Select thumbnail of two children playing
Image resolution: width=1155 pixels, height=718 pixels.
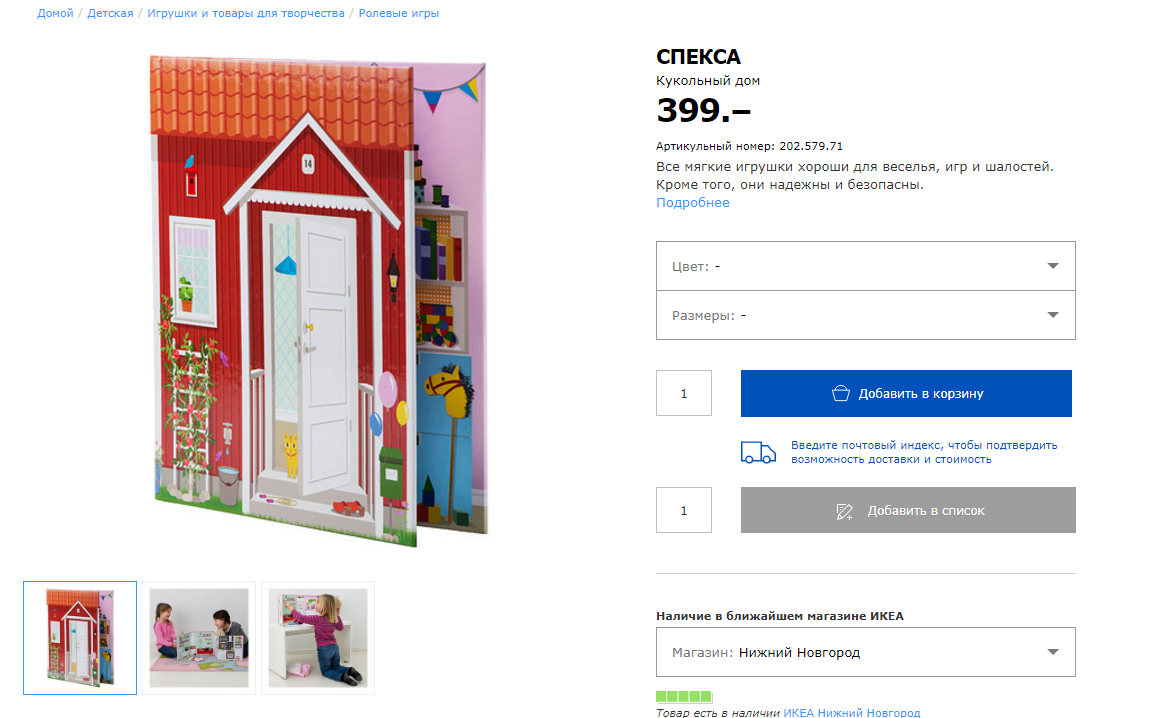click(x=199, y=638)
